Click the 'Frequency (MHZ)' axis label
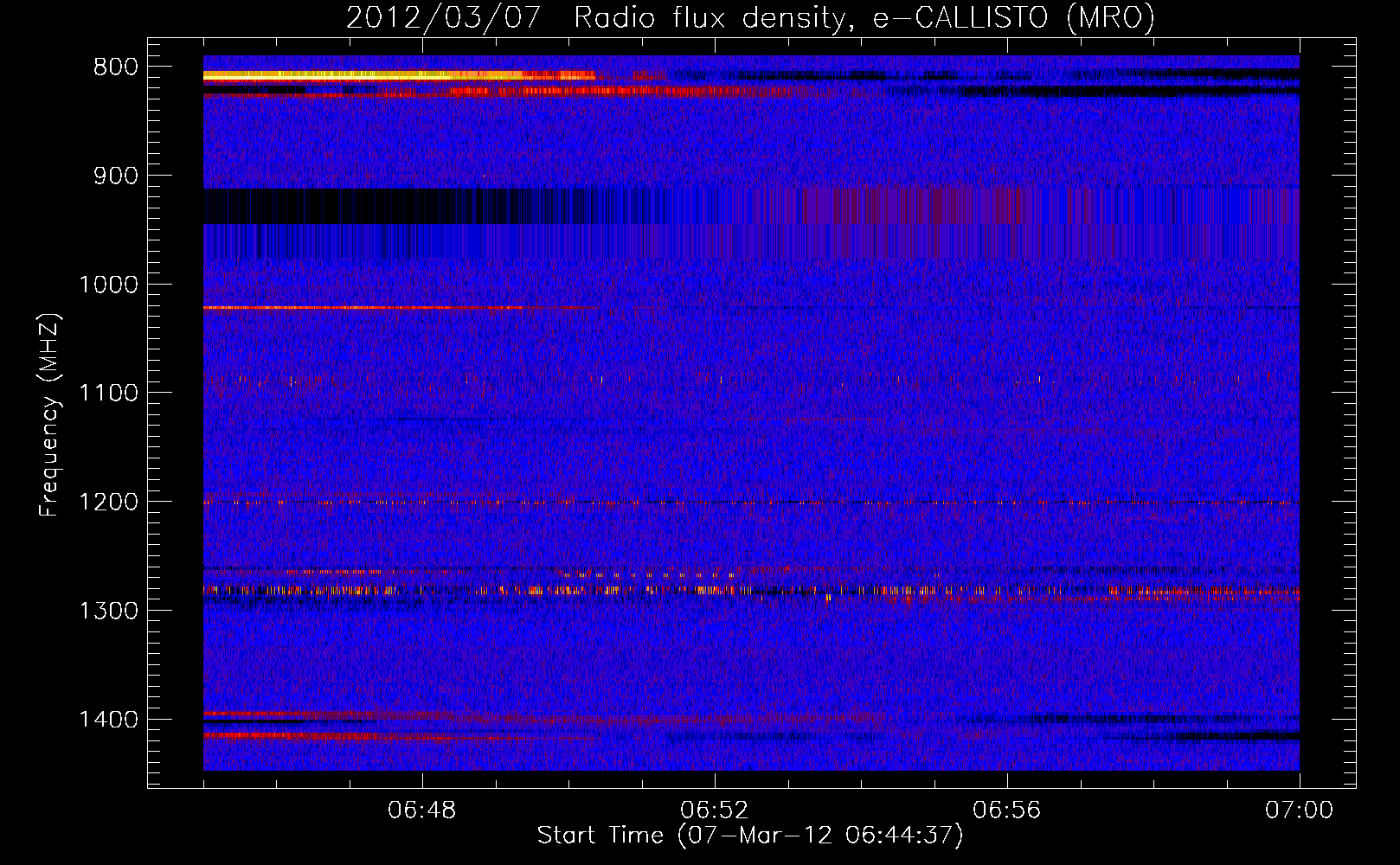 point(49,415)
